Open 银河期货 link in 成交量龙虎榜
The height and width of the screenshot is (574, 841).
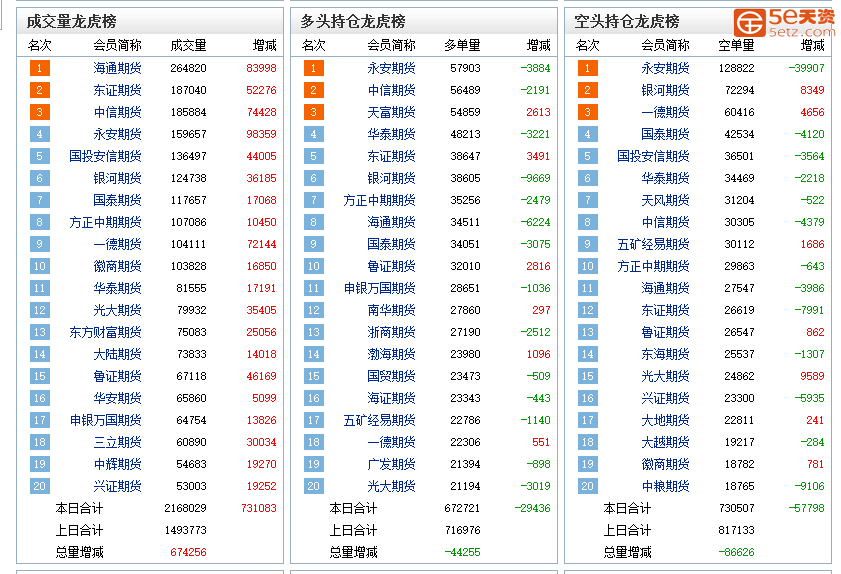pyautogui.click(x=117, y=178)
